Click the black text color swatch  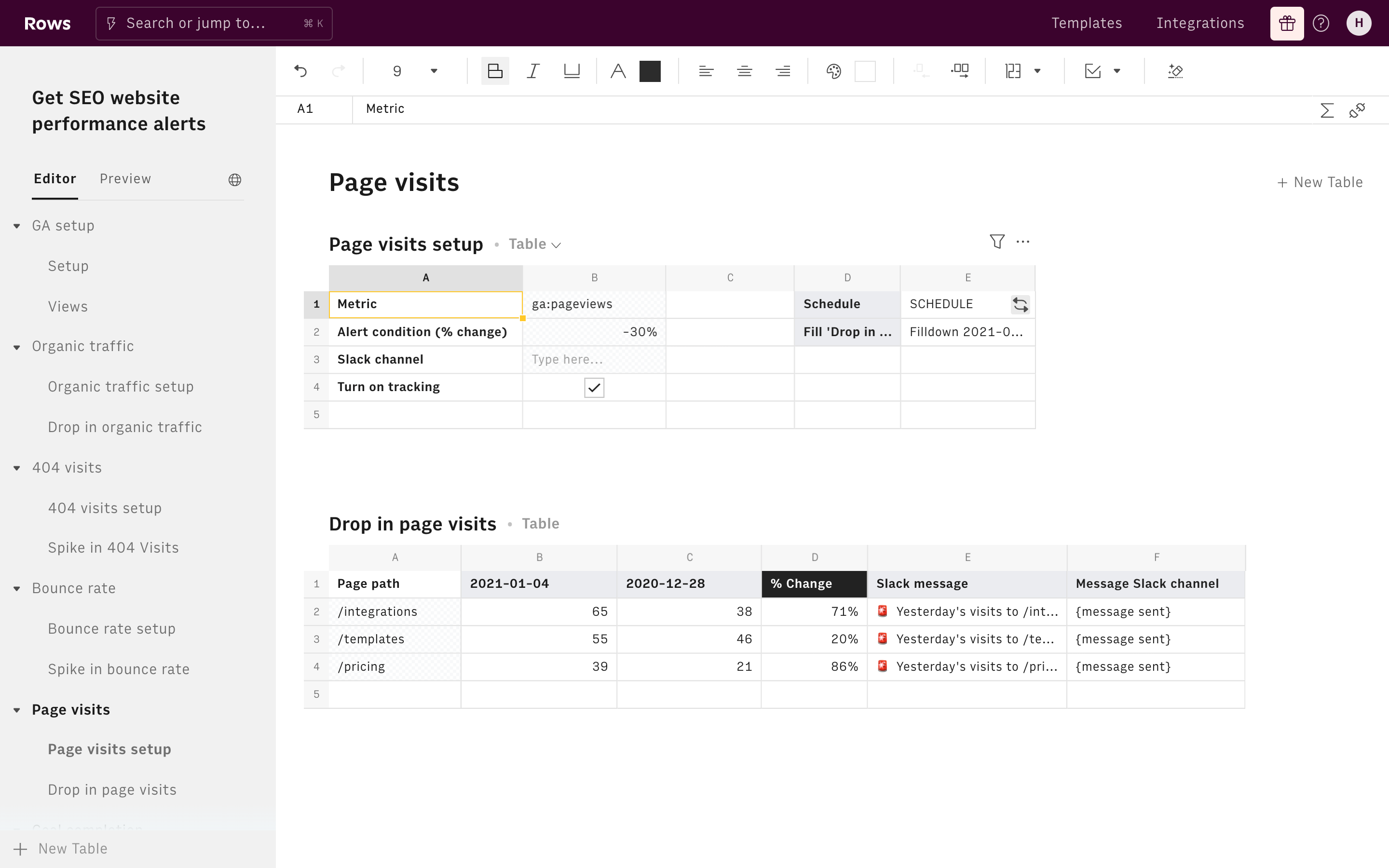point(650,71)
